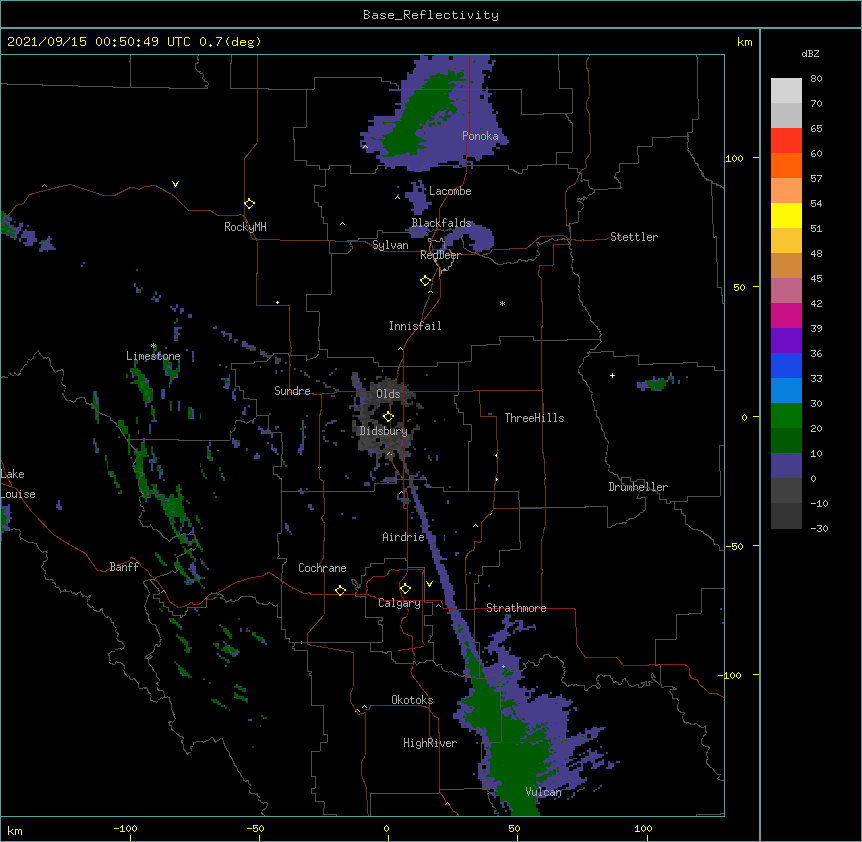The height and width of the screenshot is (842, 862).
Task: Click the Innisfail city label
Action: pos(415,326)
